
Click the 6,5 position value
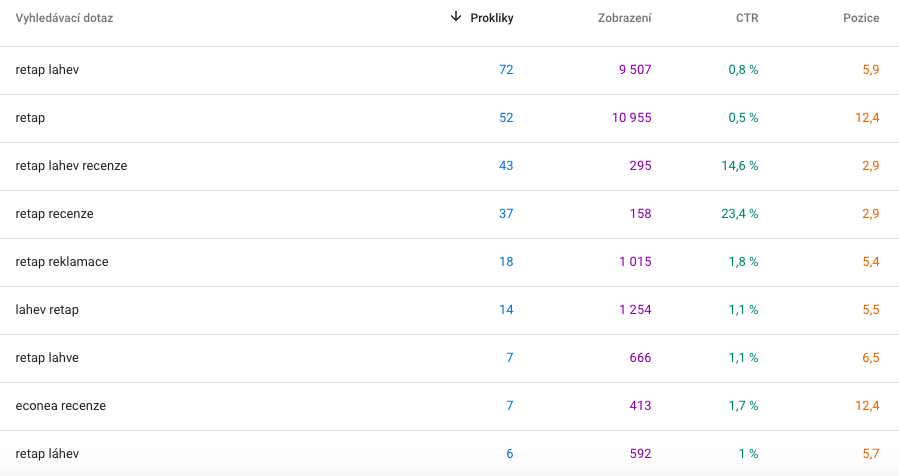[870, 358]
